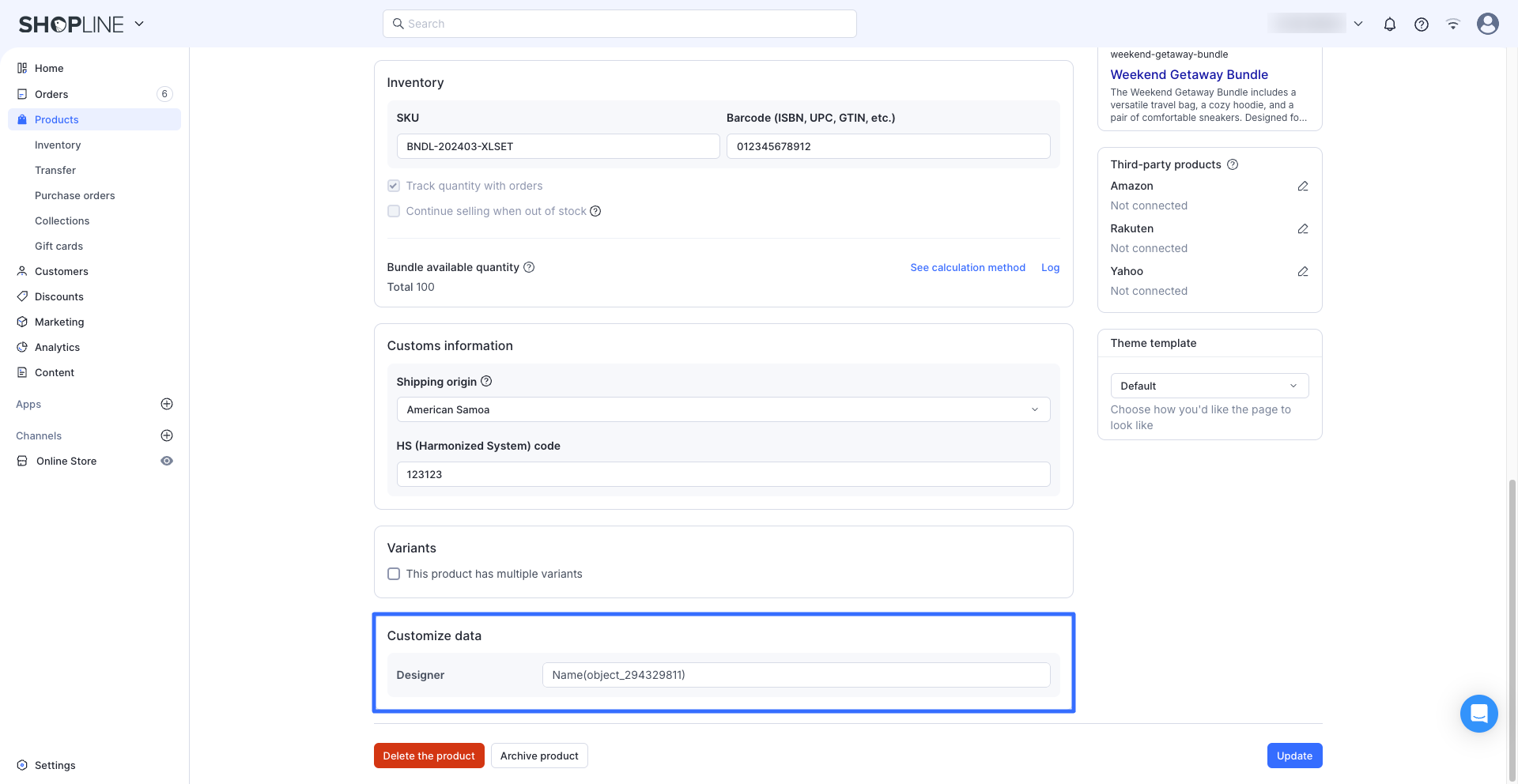Toggle 'Continue selling when out of stock'
Screen dimensions: 1518x784
394,211
